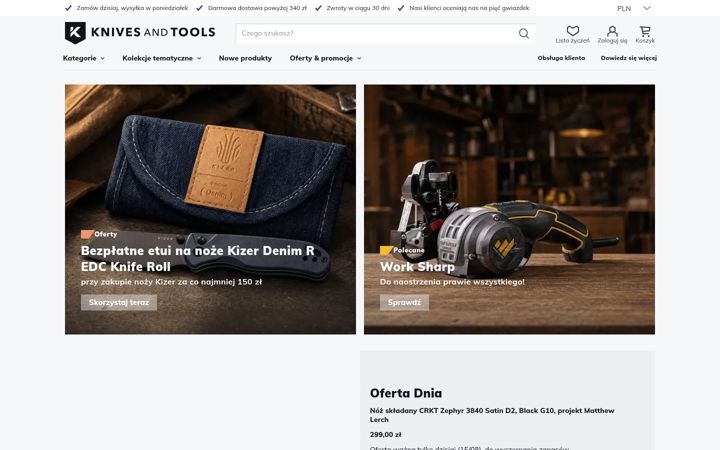Click the 'Oferta Dnia' heading

[406, 393]
